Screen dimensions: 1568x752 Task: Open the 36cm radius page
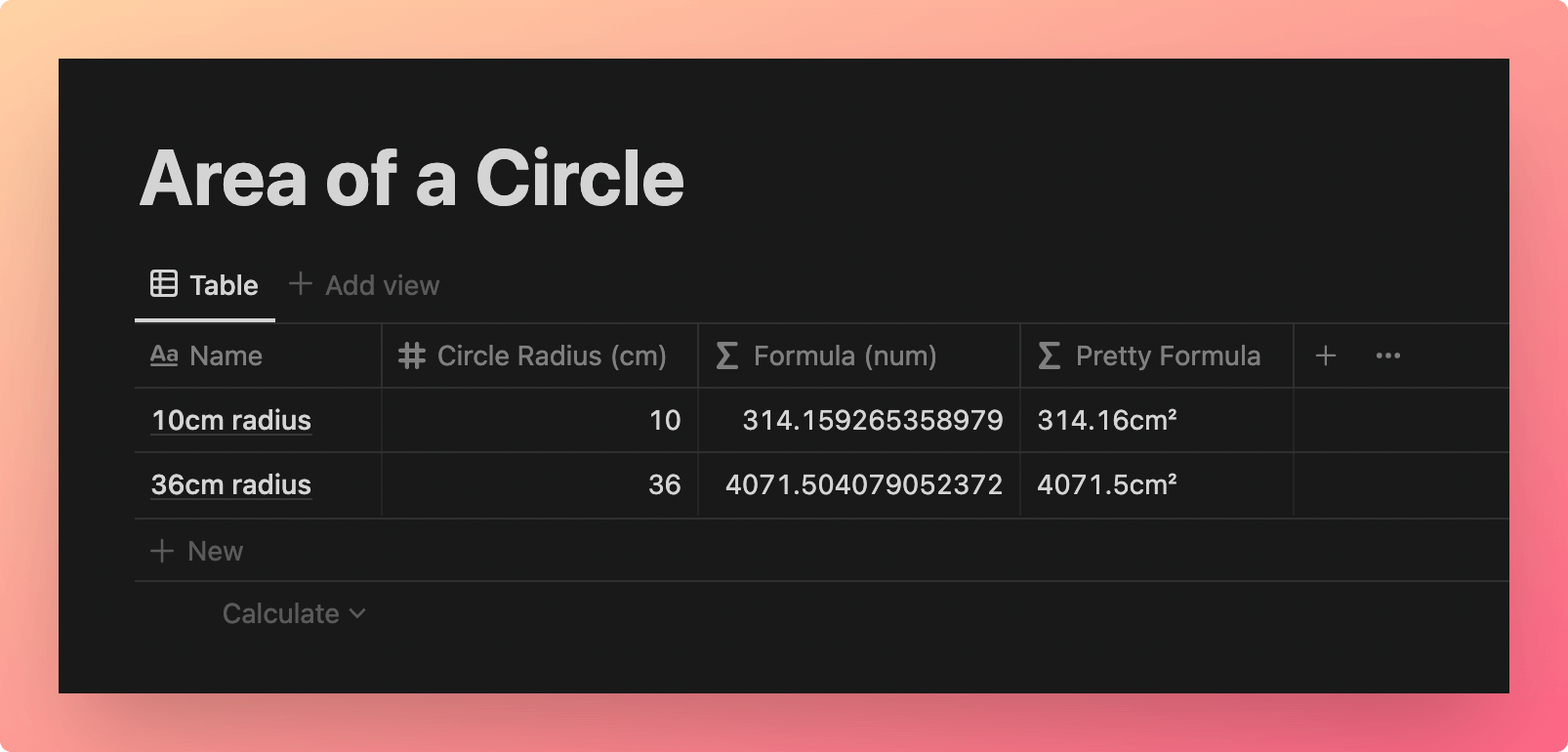231,484
